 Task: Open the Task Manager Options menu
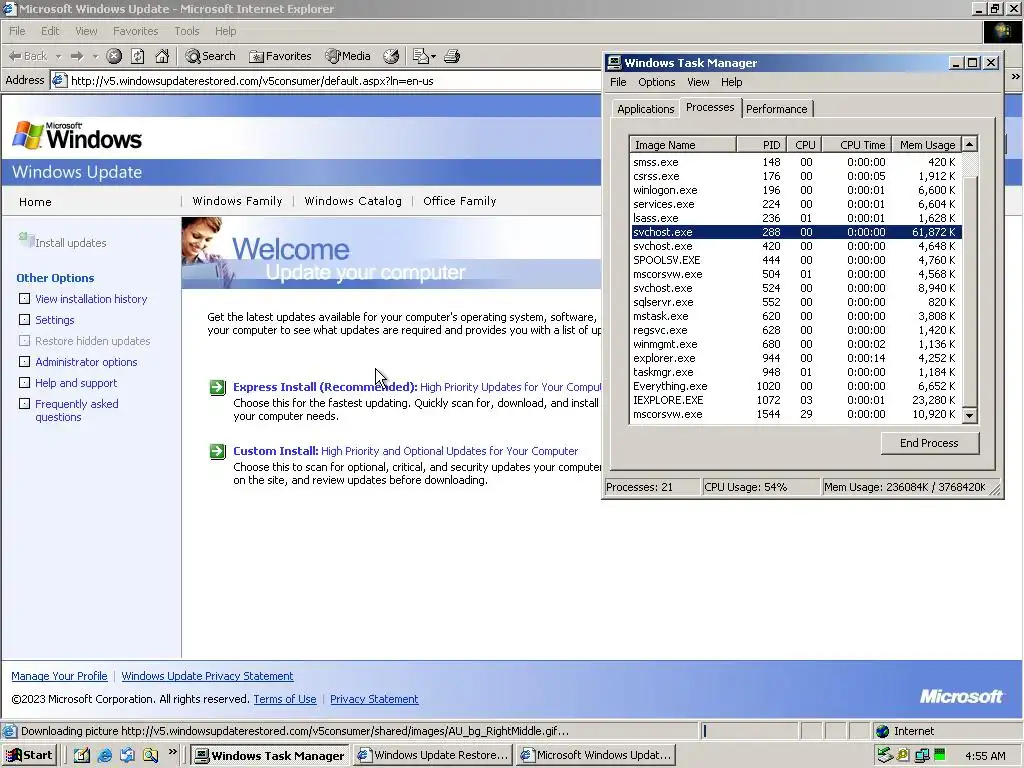coord(656,82)
